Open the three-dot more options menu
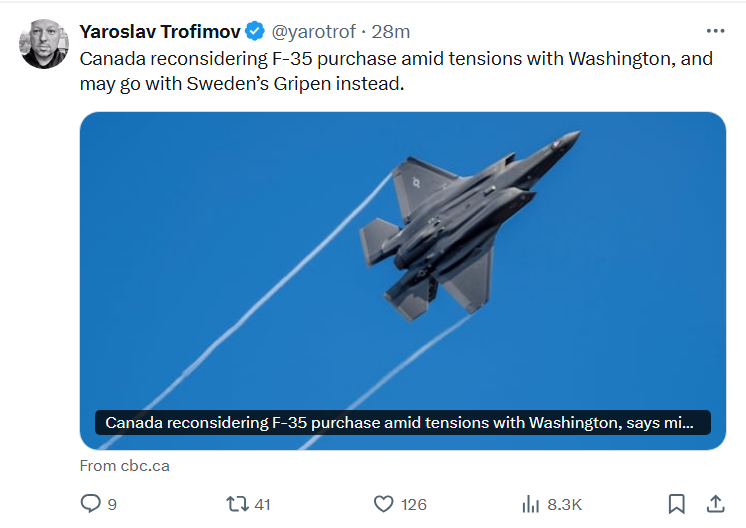Image resolution: width=746 pixels, height=528 pixels. (716, 31)
